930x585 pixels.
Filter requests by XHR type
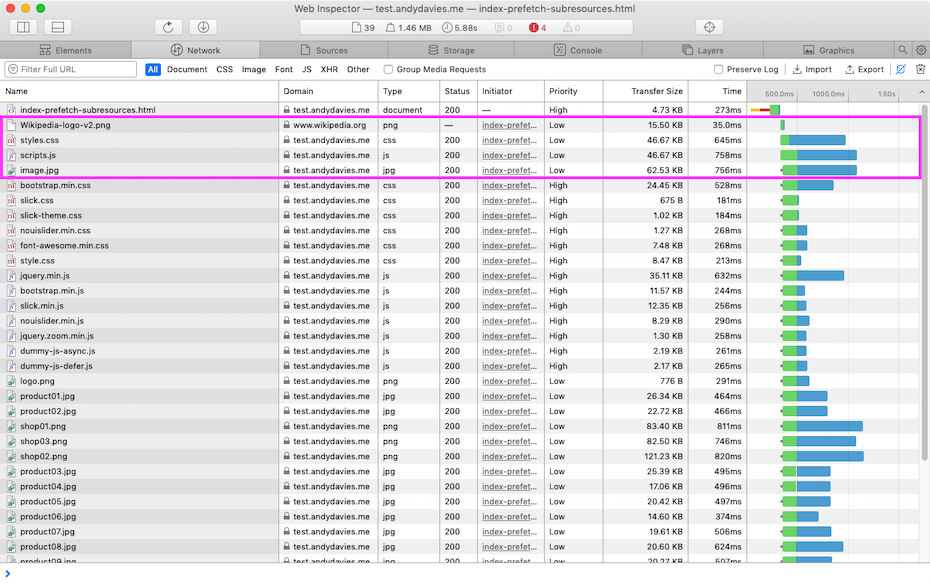[x=329, y=69]
